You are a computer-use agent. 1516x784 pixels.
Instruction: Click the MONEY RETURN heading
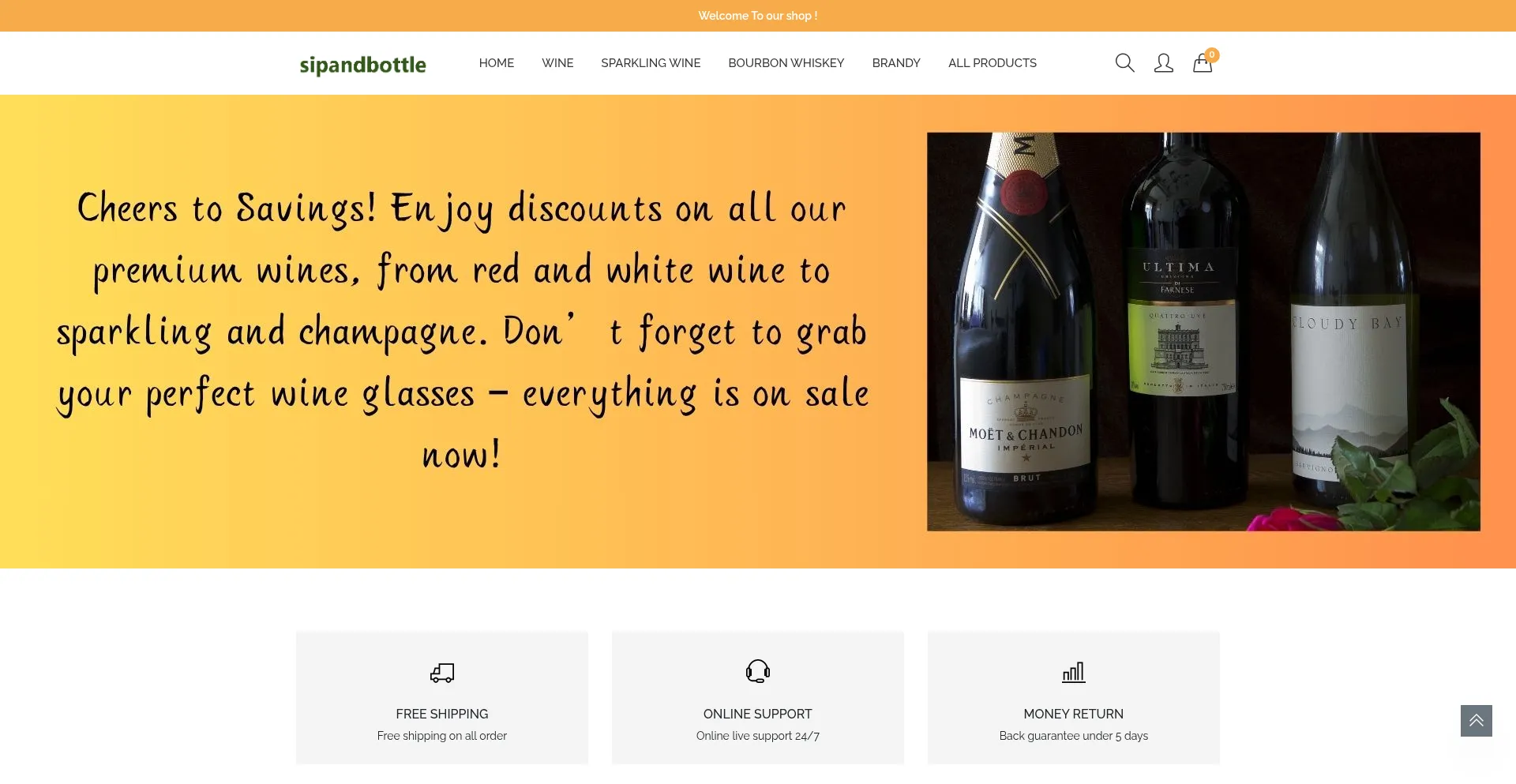tap(1074, 714)
